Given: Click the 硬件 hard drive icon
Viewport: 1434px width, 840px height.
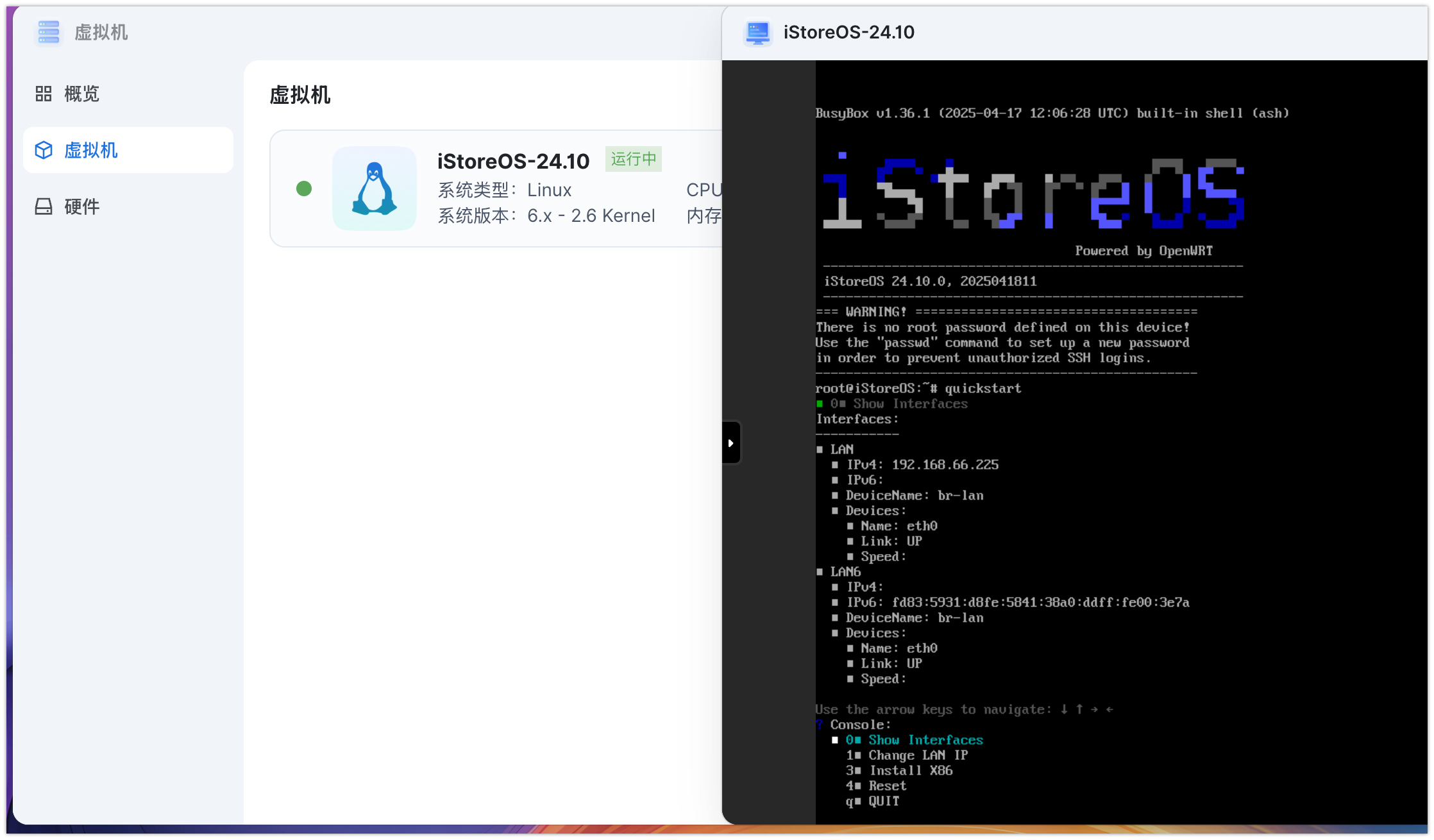Looking at the screenshot, I should 44,206.
